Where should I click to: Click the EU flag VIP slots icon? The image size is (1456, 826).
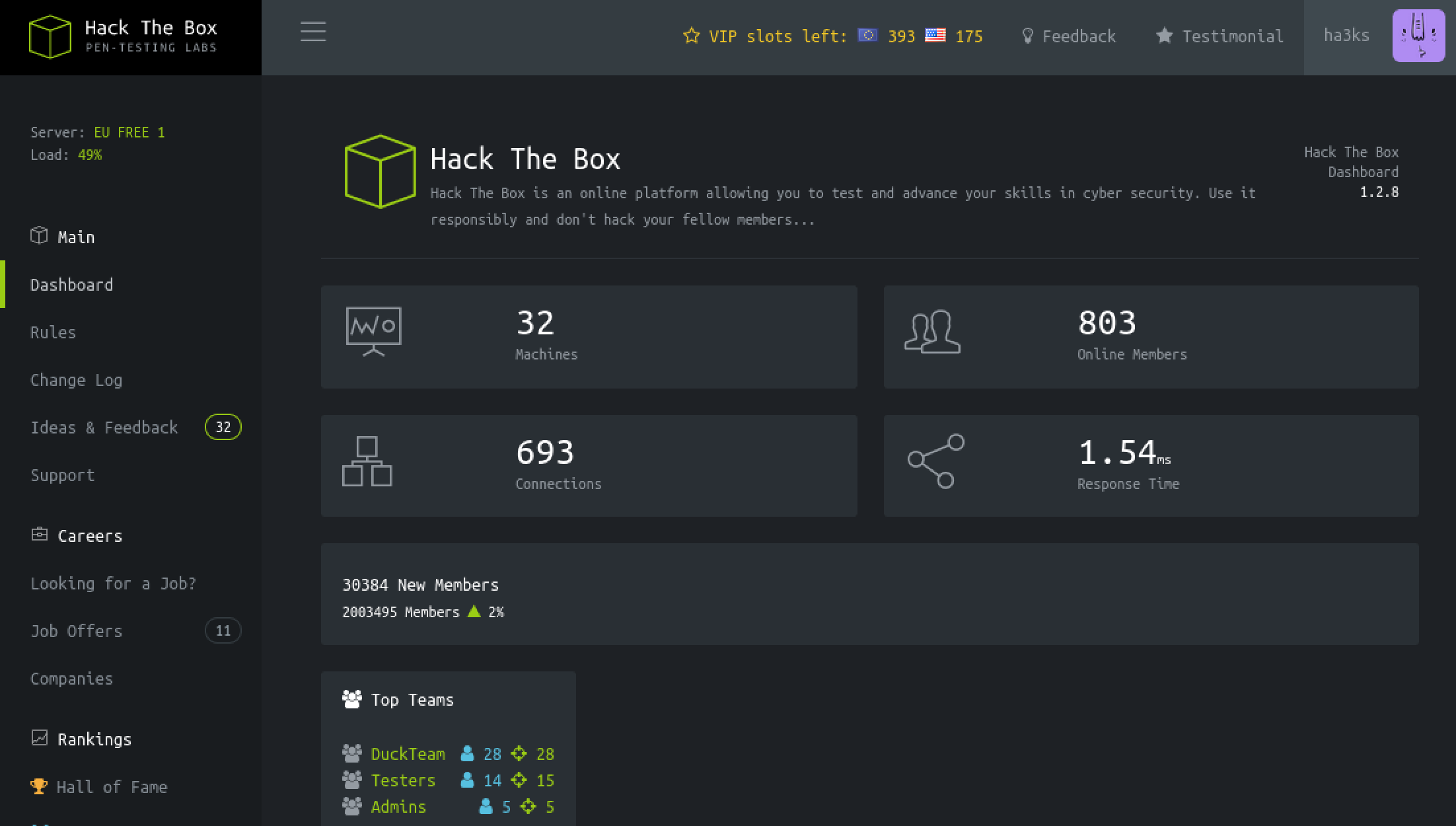coord(867,35)
